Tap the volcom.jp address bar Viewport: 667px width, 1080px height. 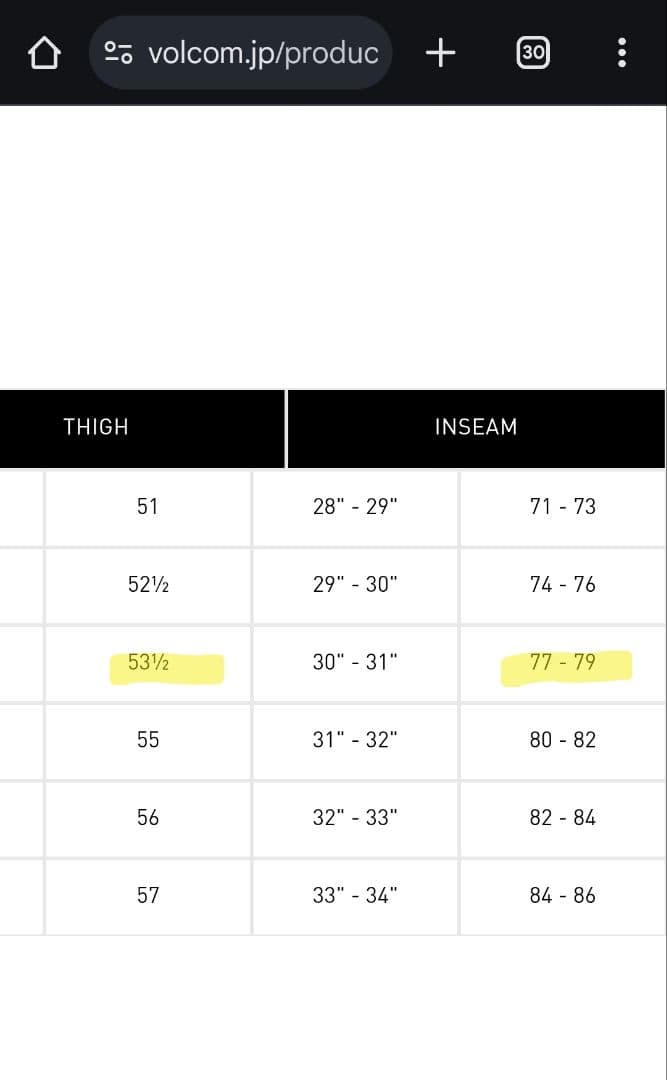262,53
